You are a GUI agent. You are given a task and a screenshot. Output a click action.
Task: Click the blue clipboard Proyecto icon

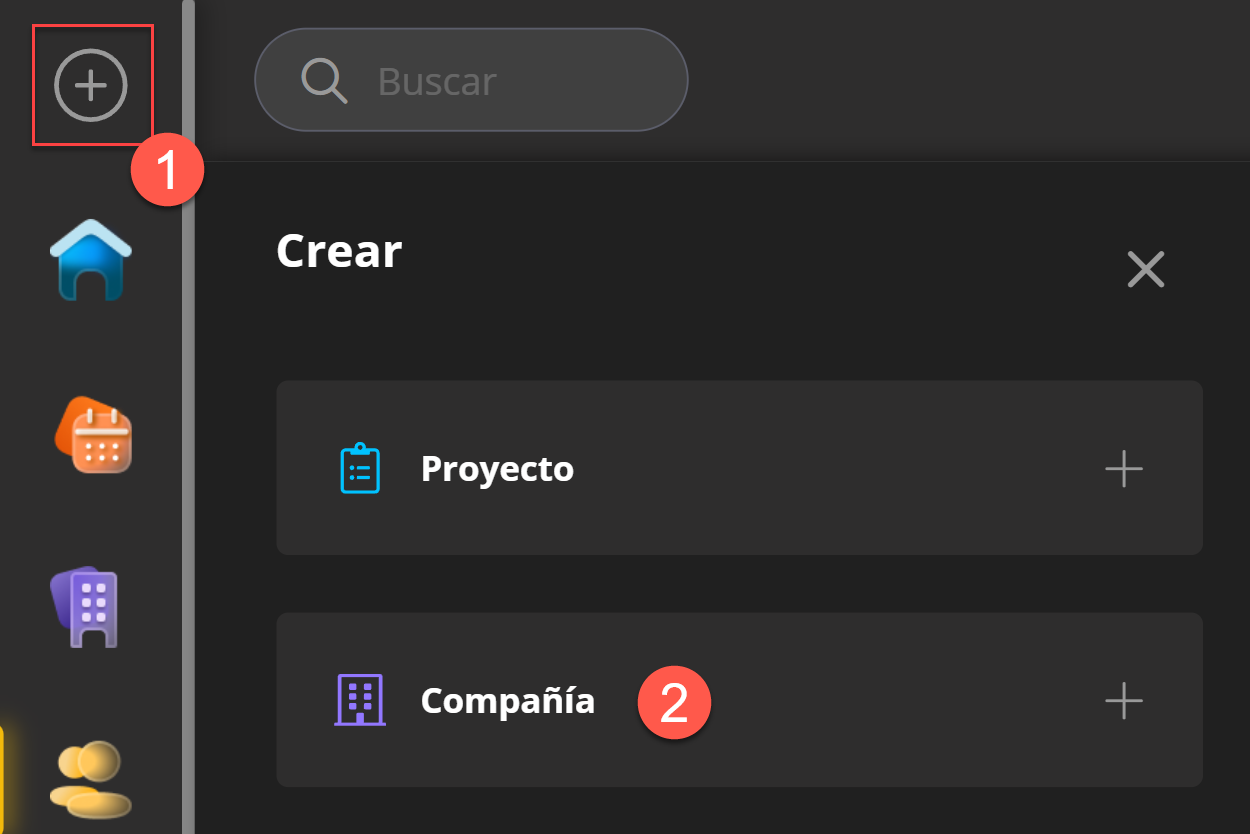click(360, 468)
